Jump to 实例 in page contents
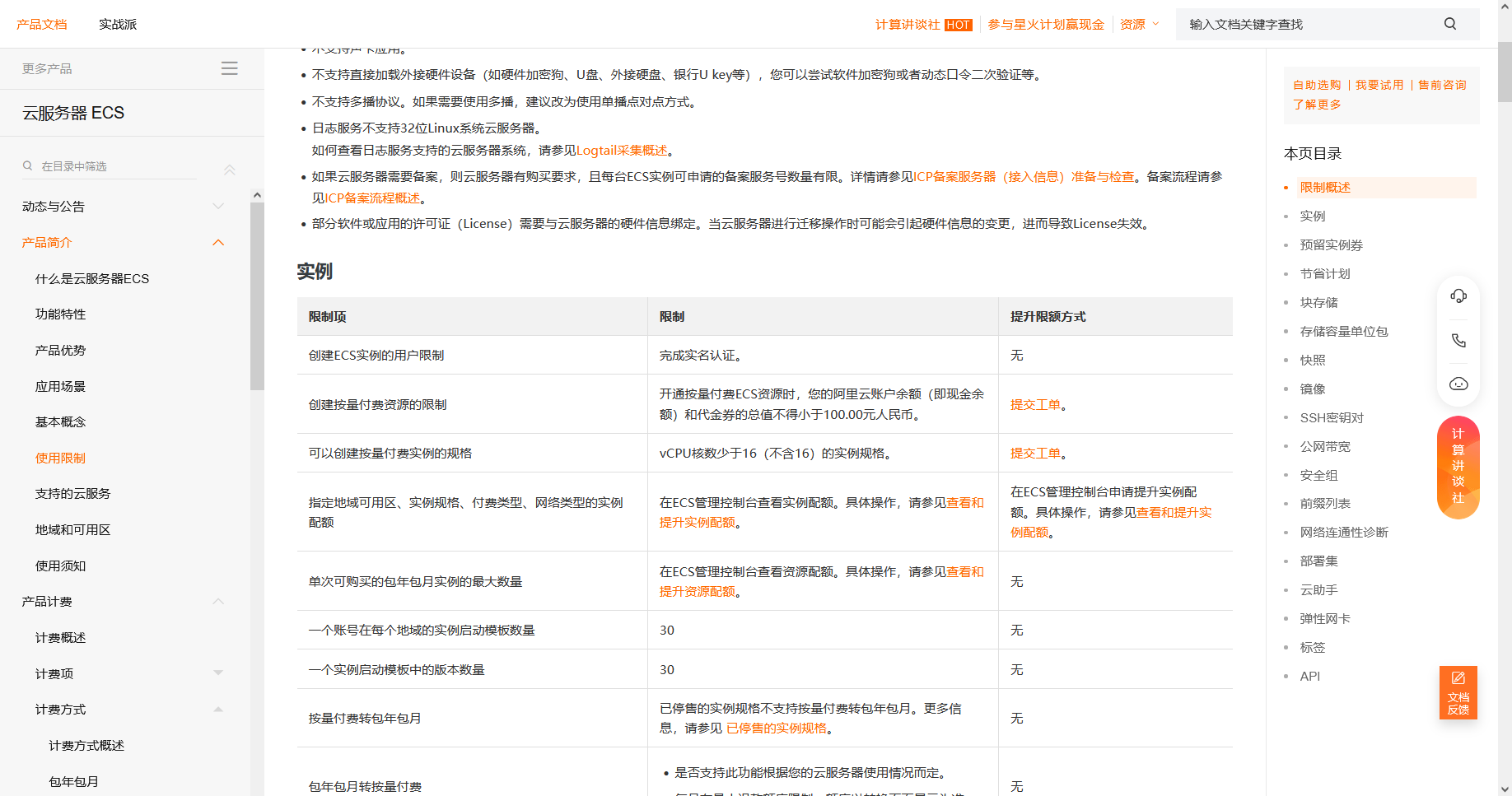 (x=1313, y=216)
